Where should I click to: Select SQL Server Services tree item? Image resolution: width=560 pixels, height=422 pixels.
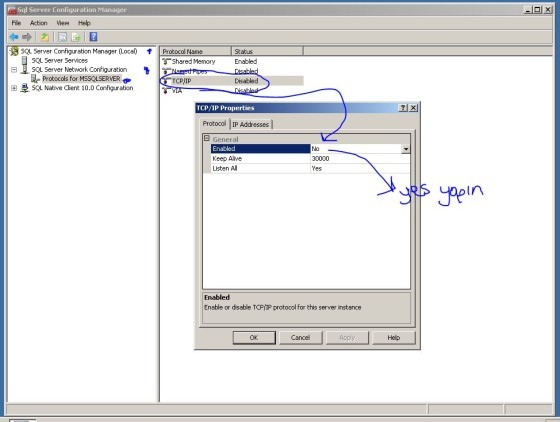(x=59, y=60)
